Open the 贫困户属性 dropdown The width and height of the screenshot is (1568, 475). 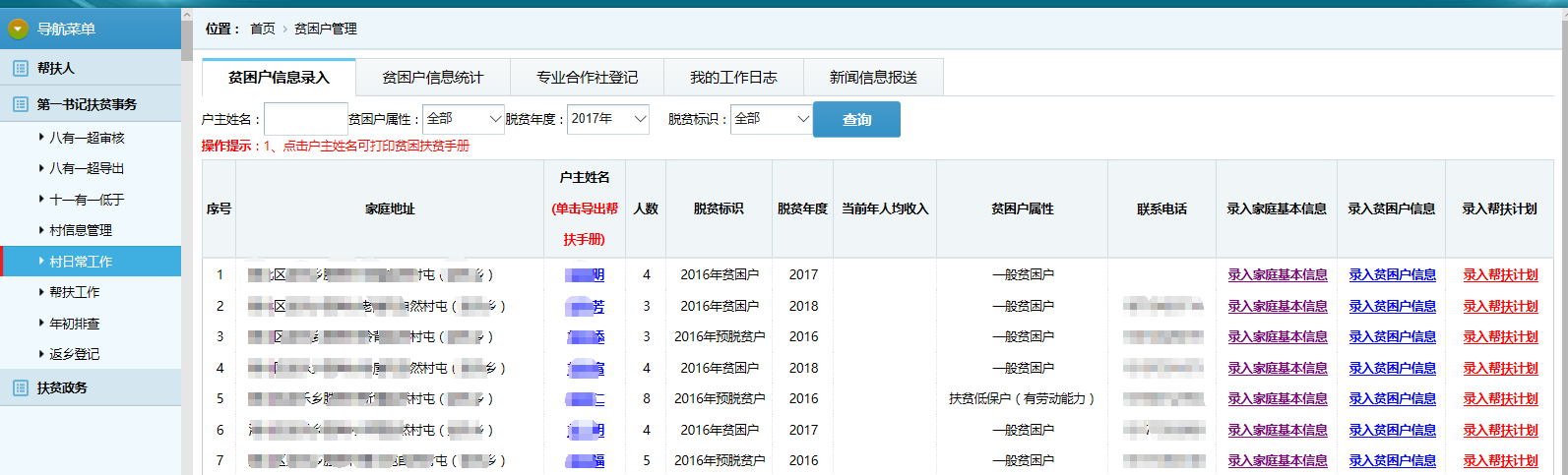pyautogui.click(x=464, y=119)
